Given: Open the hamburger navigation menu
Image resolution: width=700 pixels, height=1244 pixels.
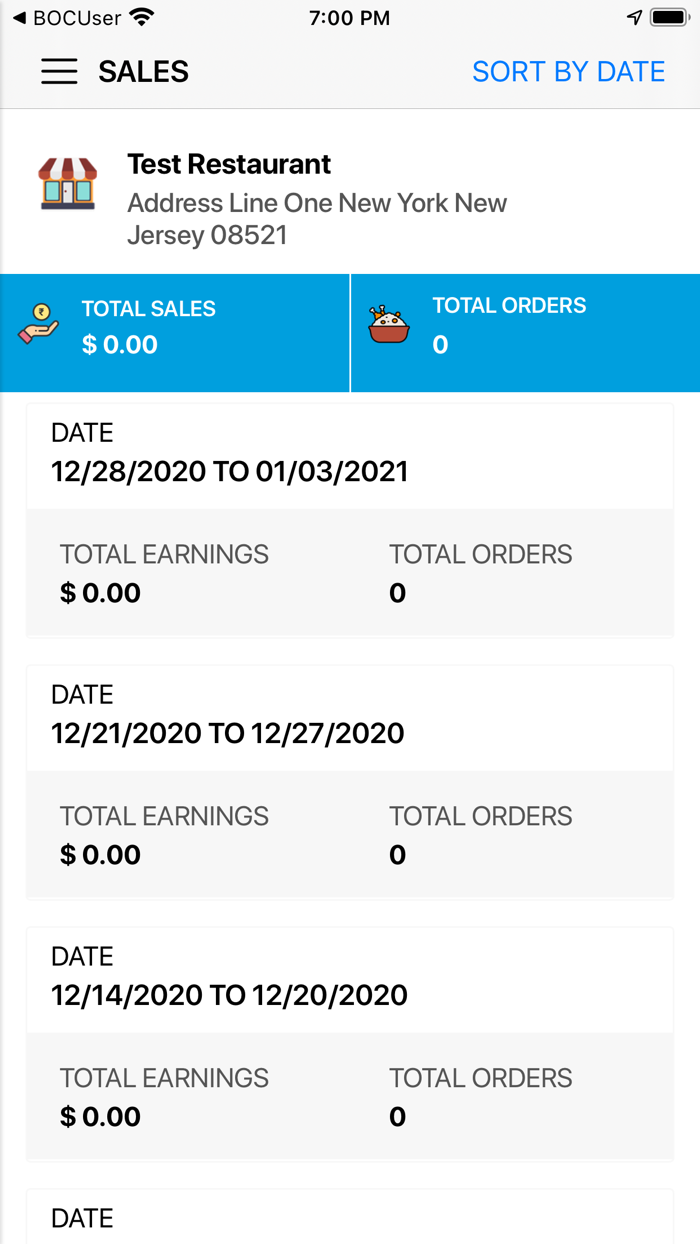Looking at the screenshot, I should click(x=59, y=72).
